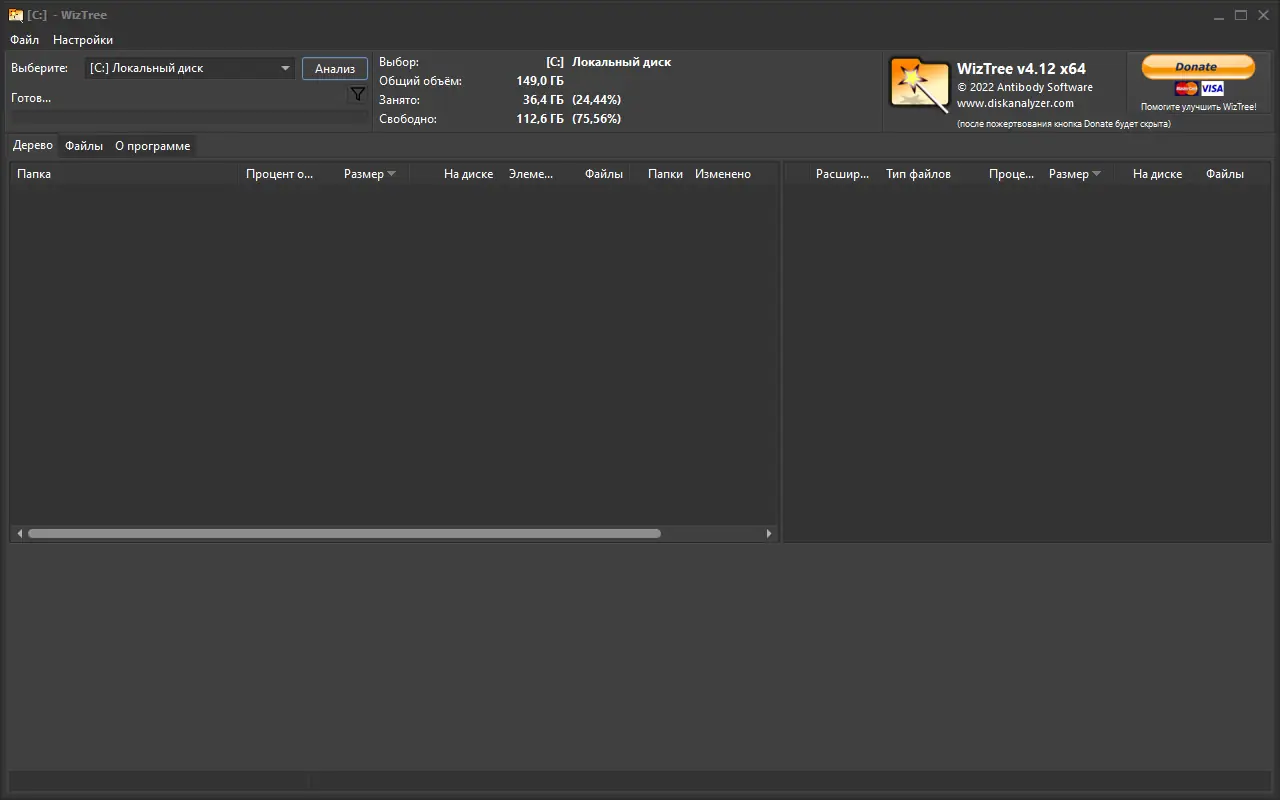Click the 36,4 ГБ used space value
Screen dimensions: 1280x800
click(543, 100)
